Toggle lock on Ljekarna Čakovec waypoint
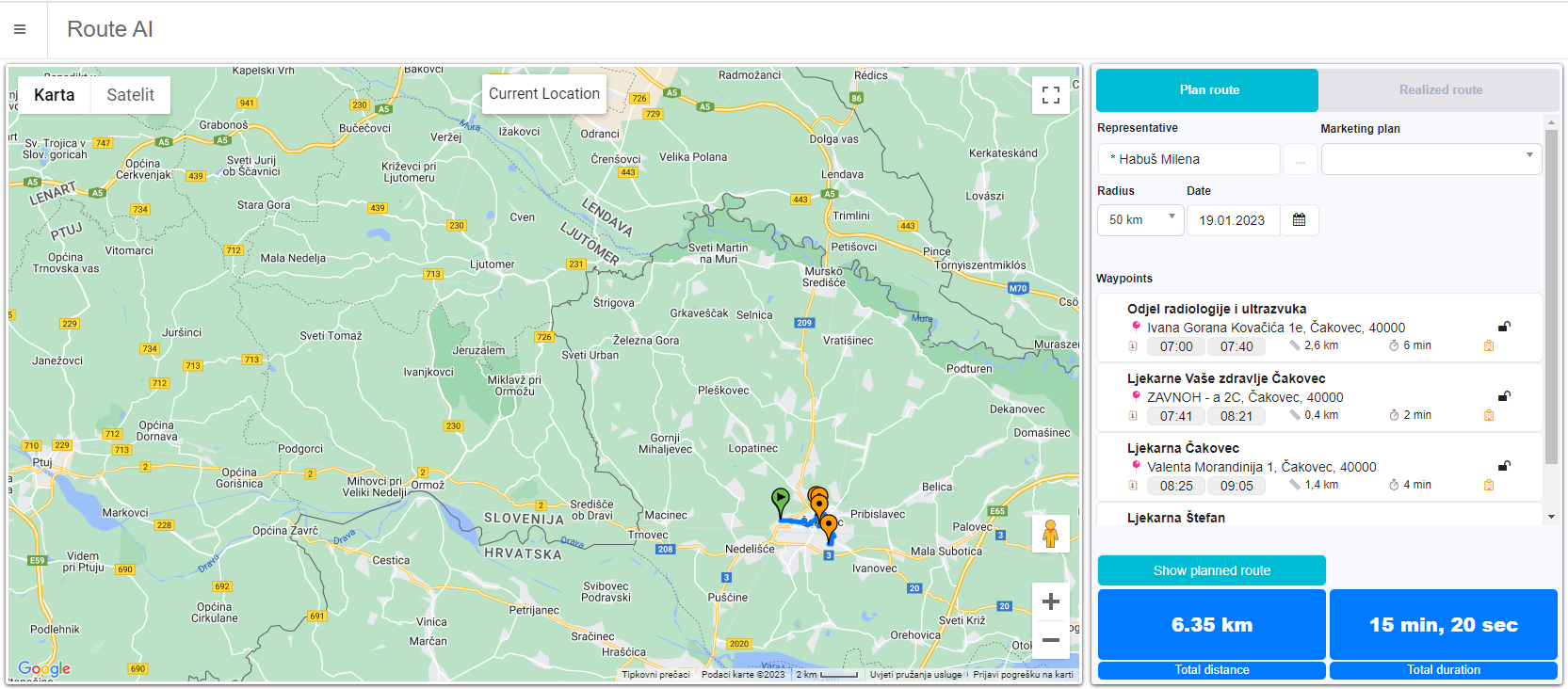This screenshot has height=689, width=1568. tap(1504, 466)
